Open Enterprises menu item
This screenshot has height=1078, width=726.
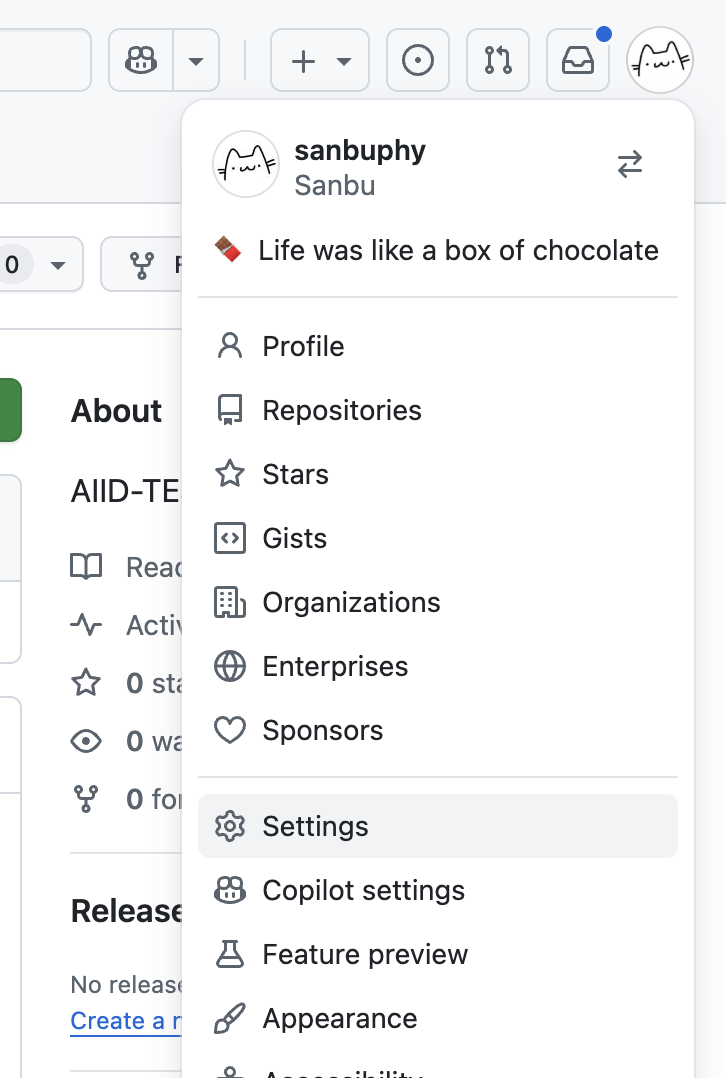(335, 666)
